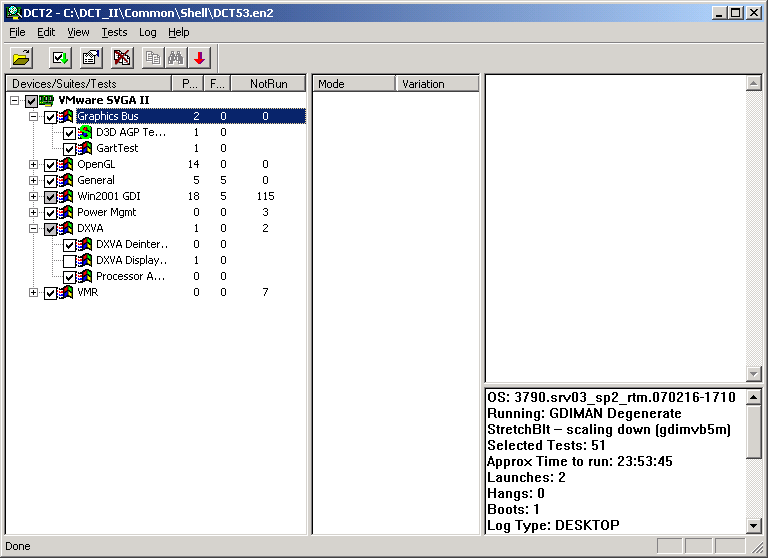This screenshot has width=768, height=558.
Task: Click the red crossed-out Windows flag toolbar icon
Action: coord(122,58)
